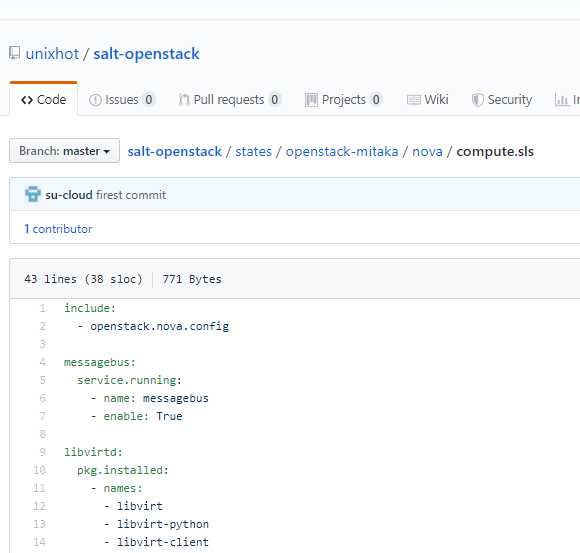The width and height of the screenshot is (580, 553).
Task: Select line number 5 in the code
Action: (x=43, y=380)
